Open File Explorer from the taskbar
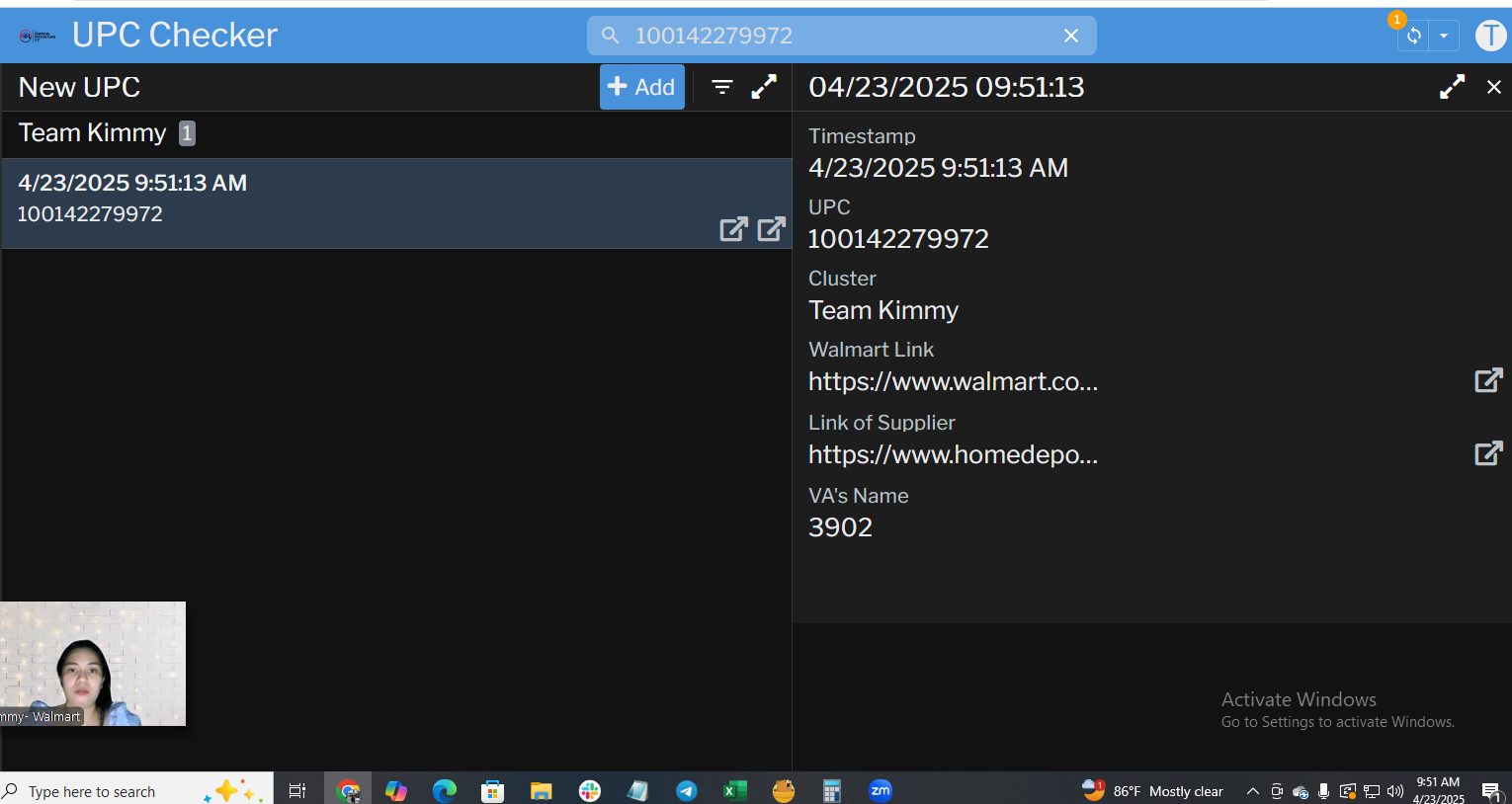Viewport: 1512px width, 804px height. point(541,790)
